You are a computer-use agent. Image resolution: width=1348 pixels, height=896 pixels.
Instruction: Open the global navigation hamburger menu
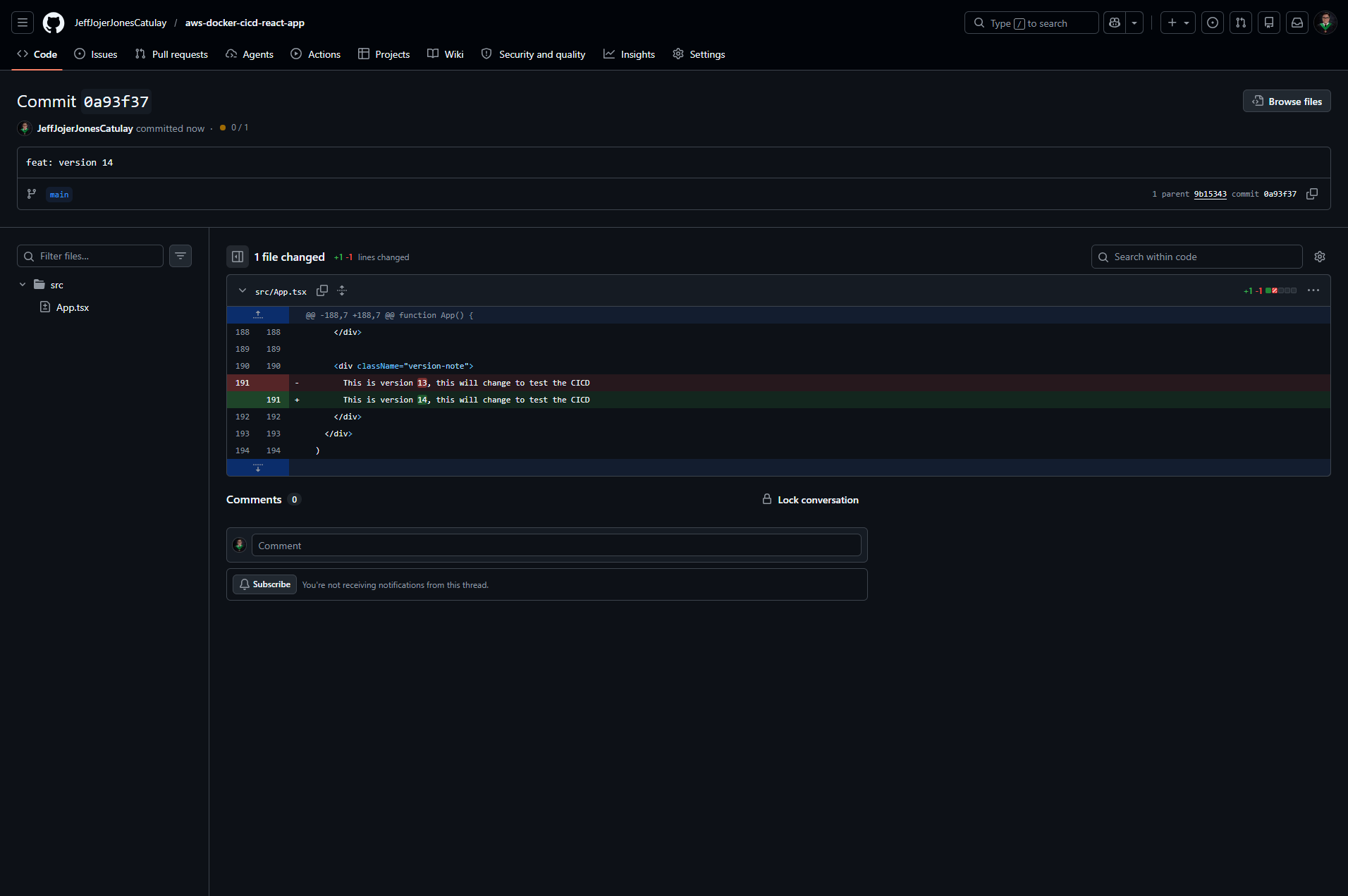(x=23, y=23)
